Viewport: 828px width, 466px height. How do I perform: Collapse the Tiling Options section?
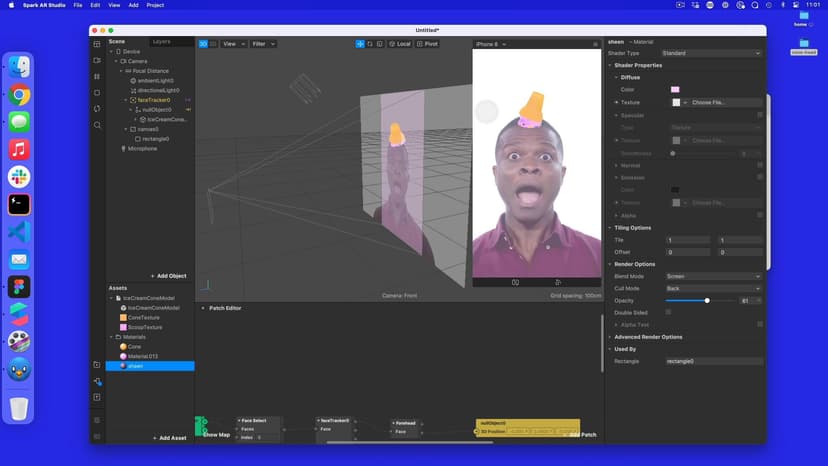pyautogui.click(x=610, y=228)
